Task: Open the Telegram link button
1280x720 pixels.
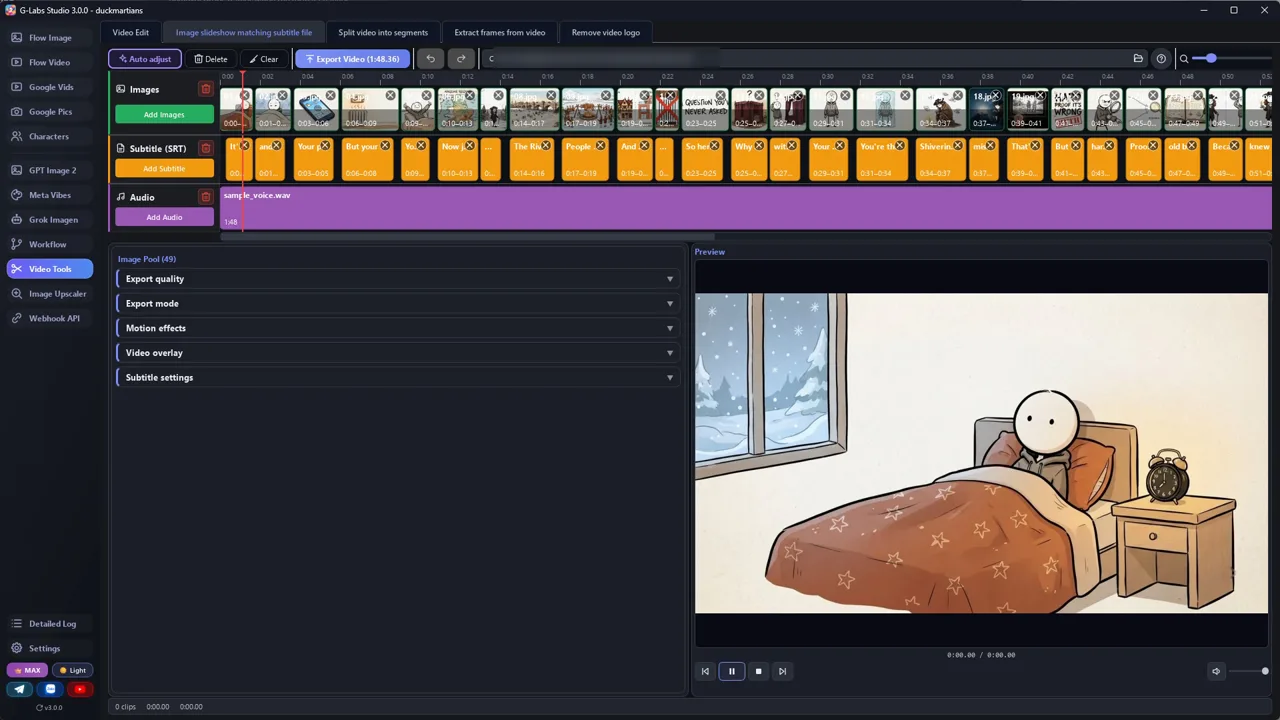Action: coord(20,689)
